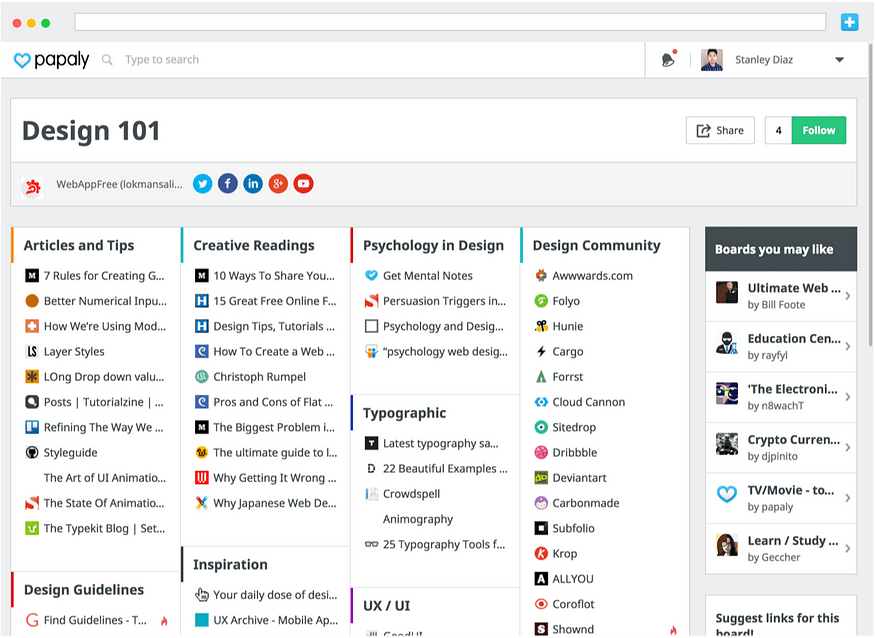The height and width of the screenshot is (638, 875).
Task: Open the Learn / Study board by Geccher
Action: [780, 548]
